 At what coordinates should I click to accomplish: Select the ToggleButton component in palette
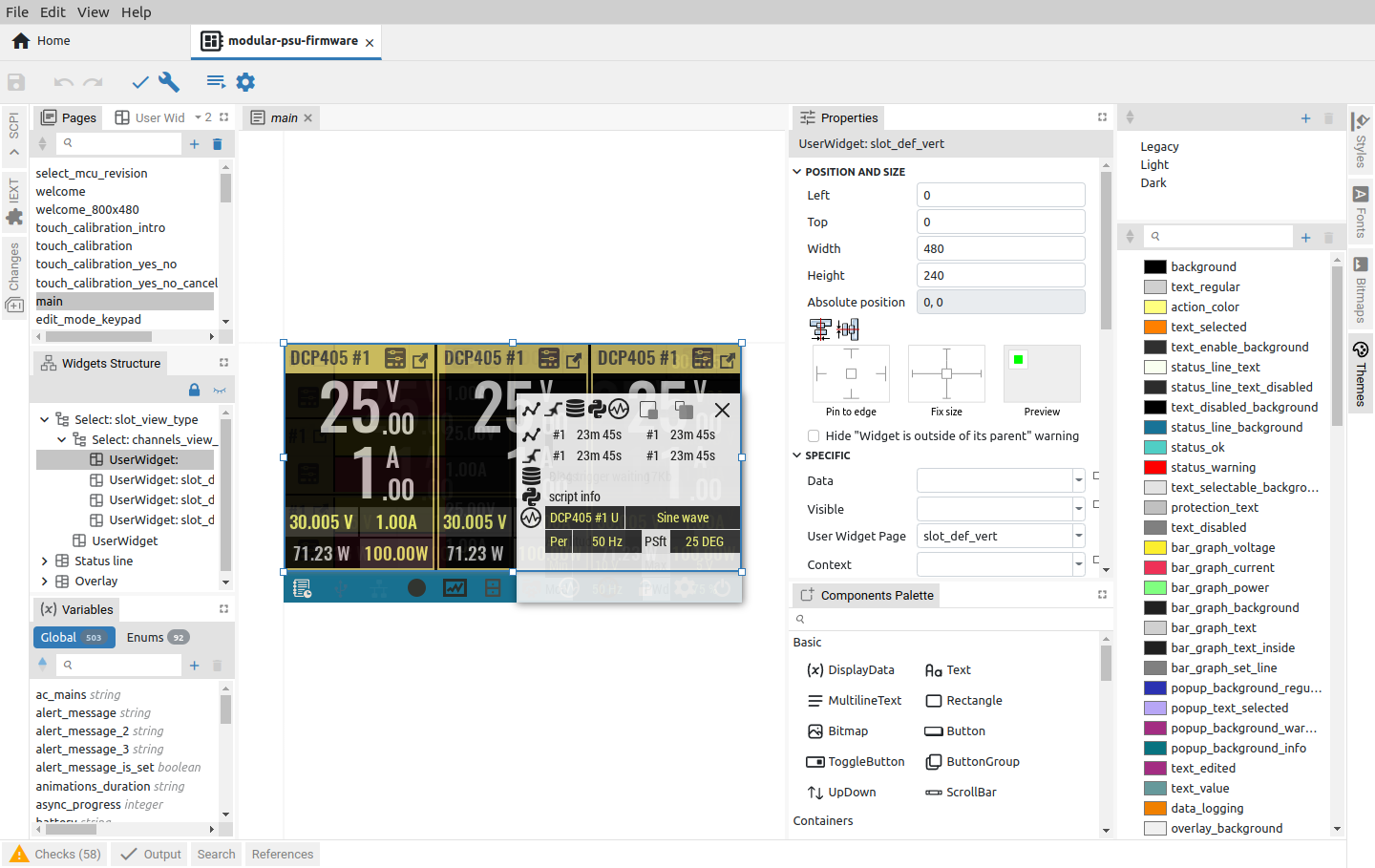click(856, 762)
